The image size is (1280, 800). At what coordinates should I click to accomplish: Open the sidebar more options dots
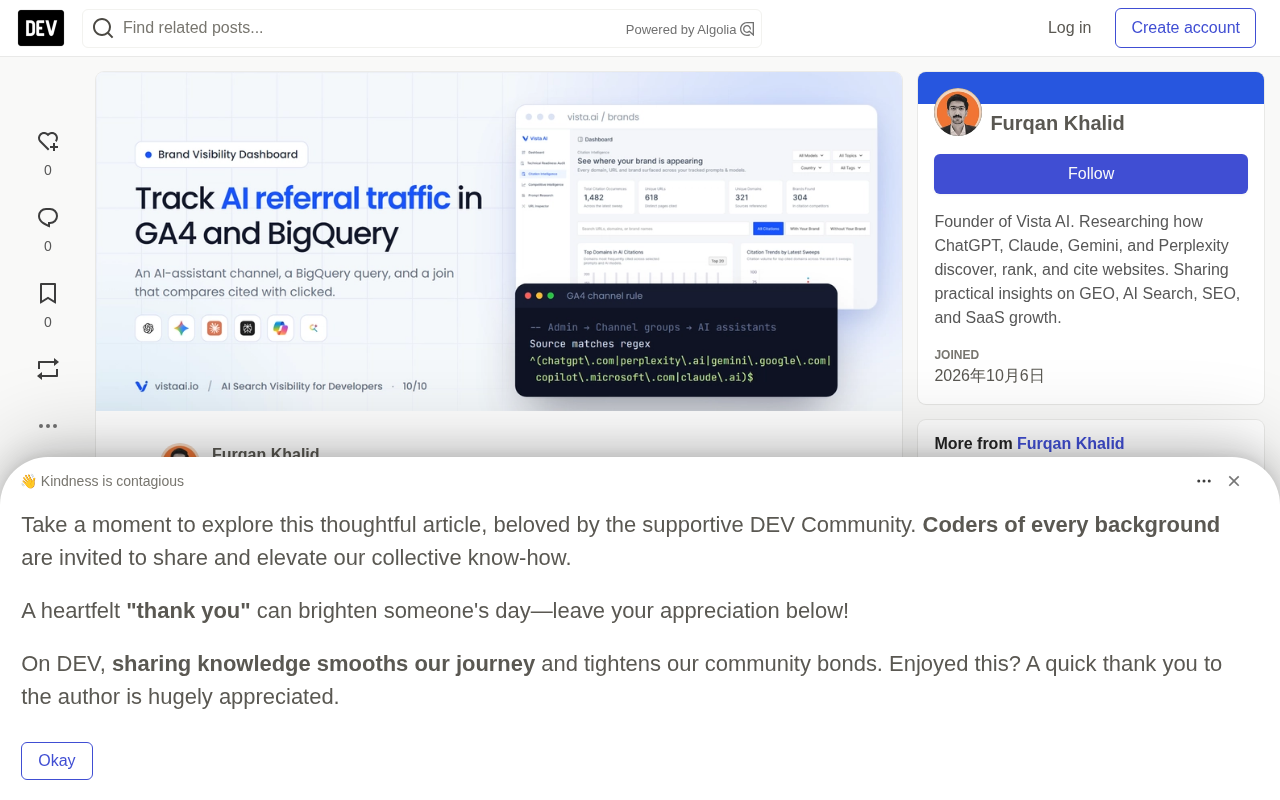tap(48, 426)
